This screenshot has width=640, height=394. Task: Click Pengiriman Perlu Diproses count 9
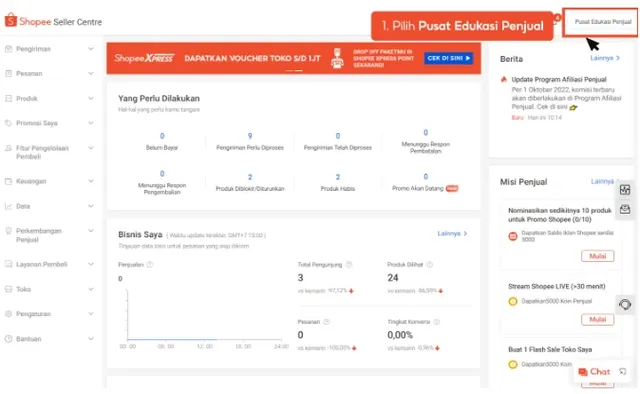pyautogui.click(x=250, y=136)
